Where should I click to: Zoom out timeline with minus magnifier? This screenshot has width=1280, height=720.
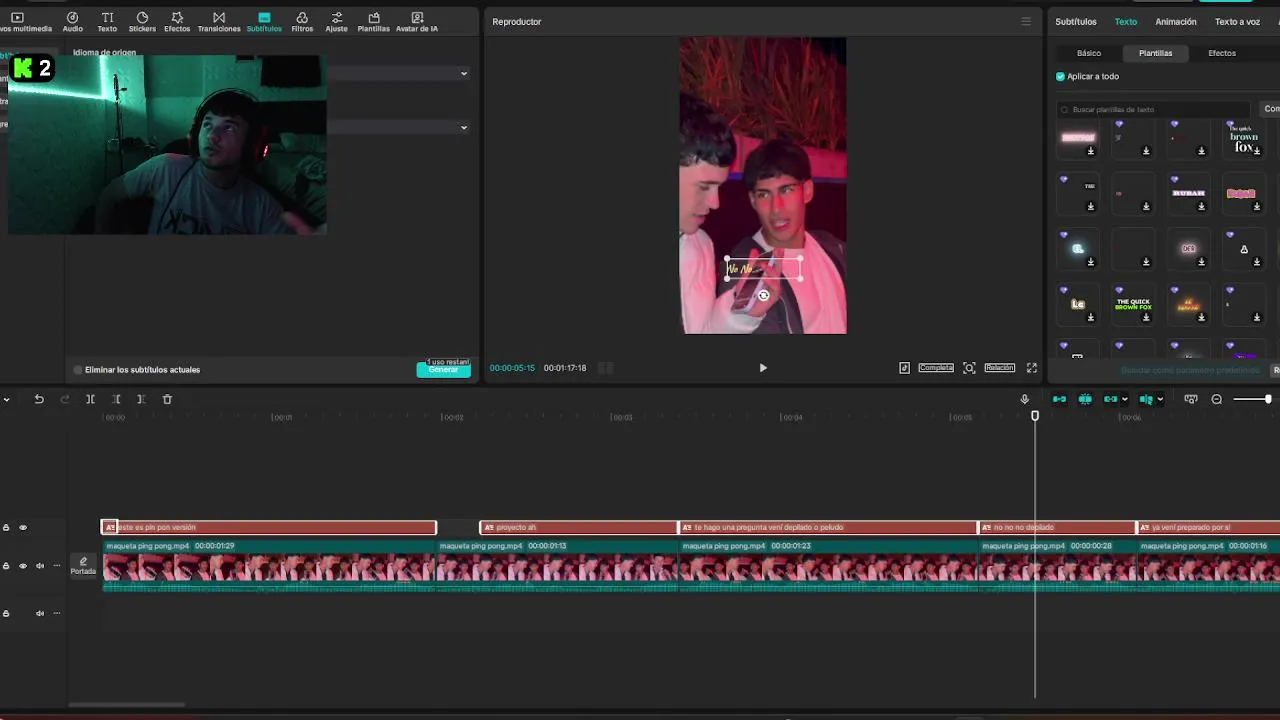coord(1217,399)
